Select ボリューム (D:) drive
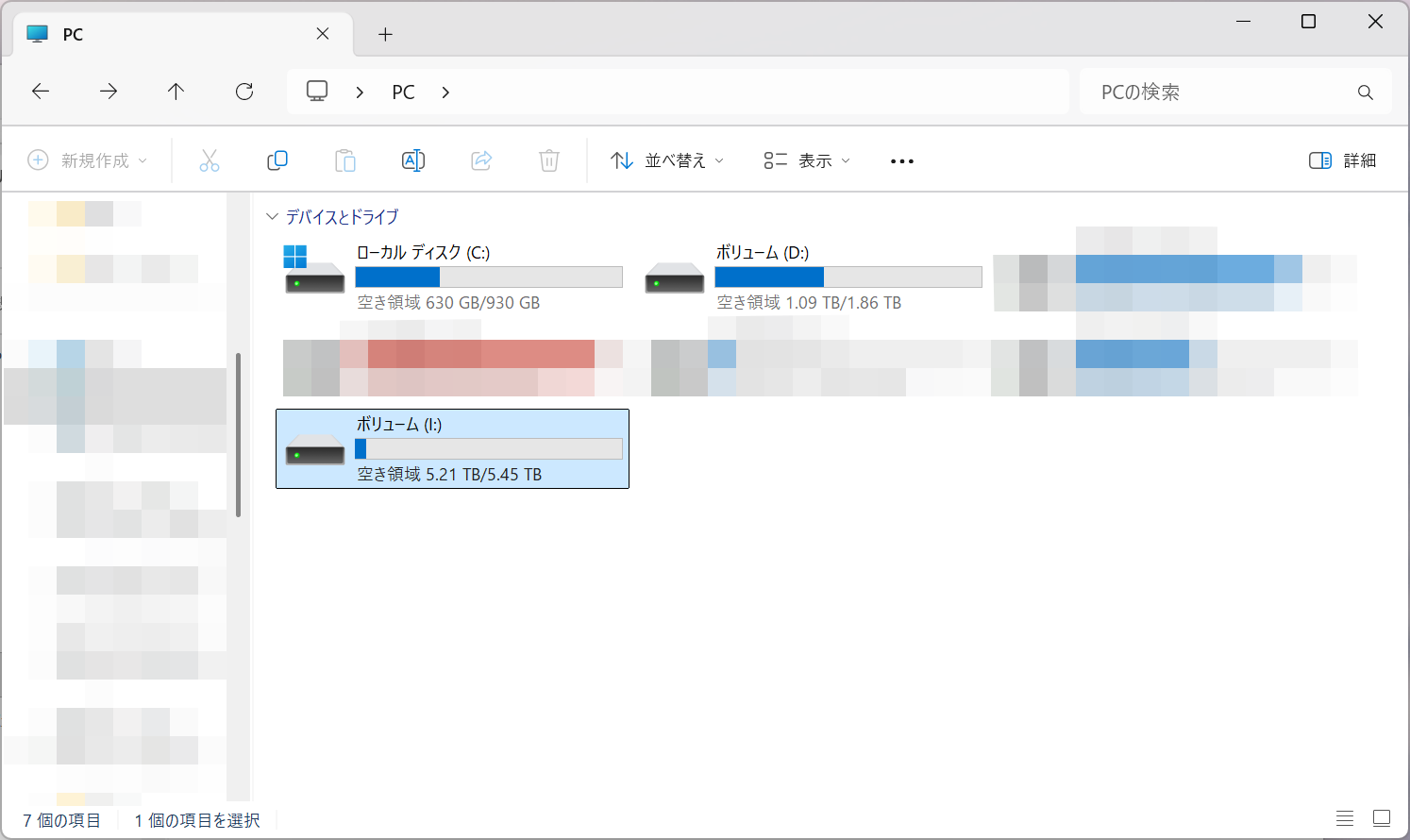1410x840 pixels. pos(812,277)
